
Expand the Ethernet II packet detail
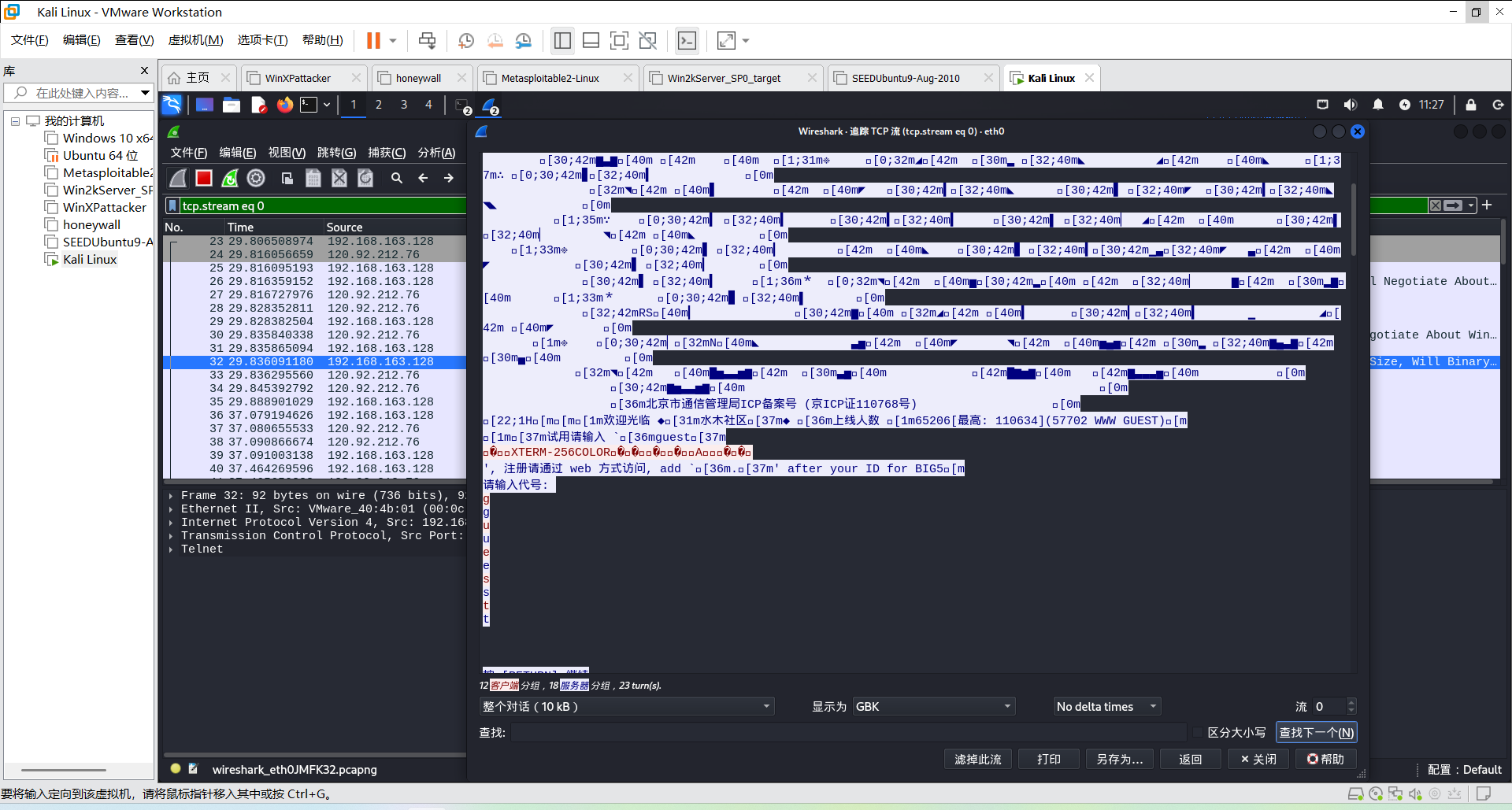(171, 509)
